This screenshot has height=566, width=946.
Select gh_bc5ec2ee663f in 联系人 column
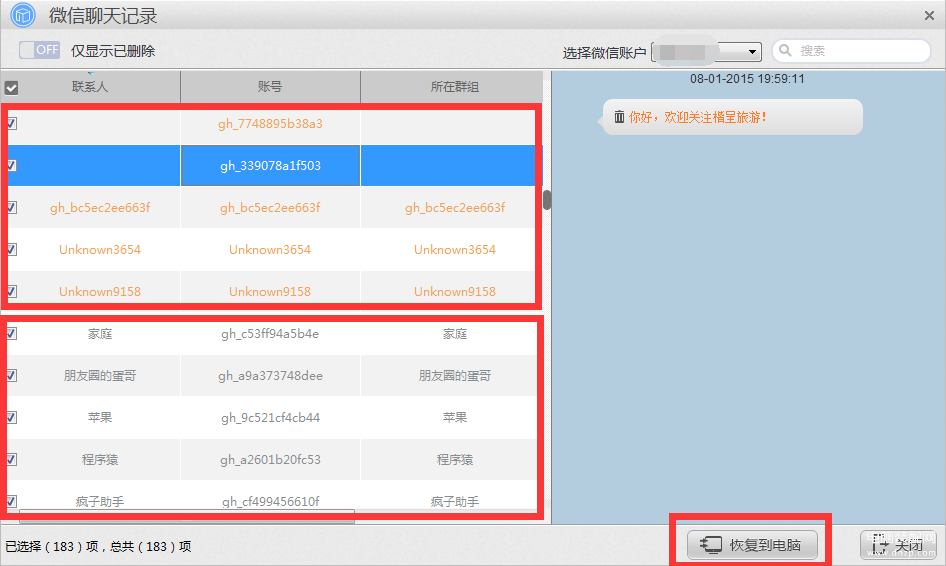click(100, 208)
